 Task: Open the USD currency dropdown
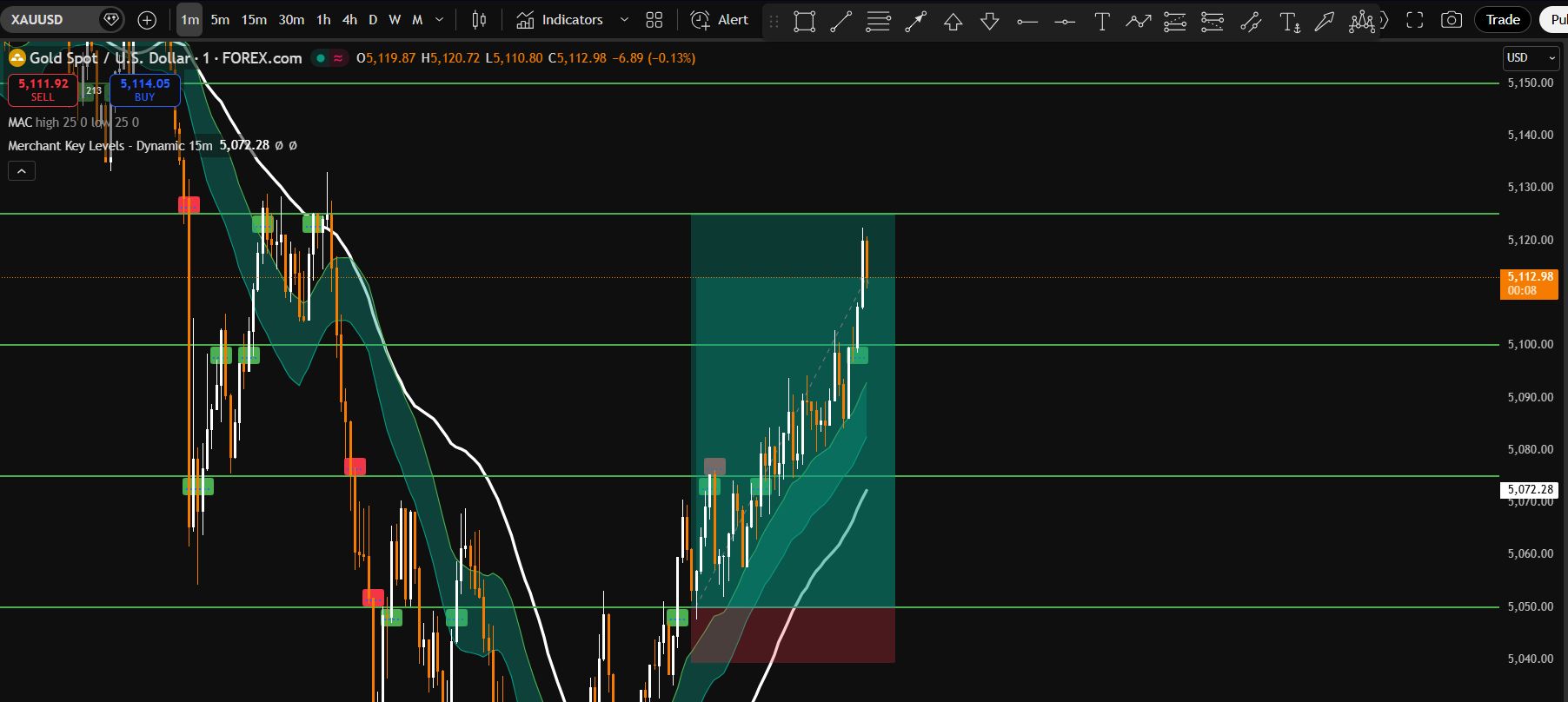(1531, 58)
